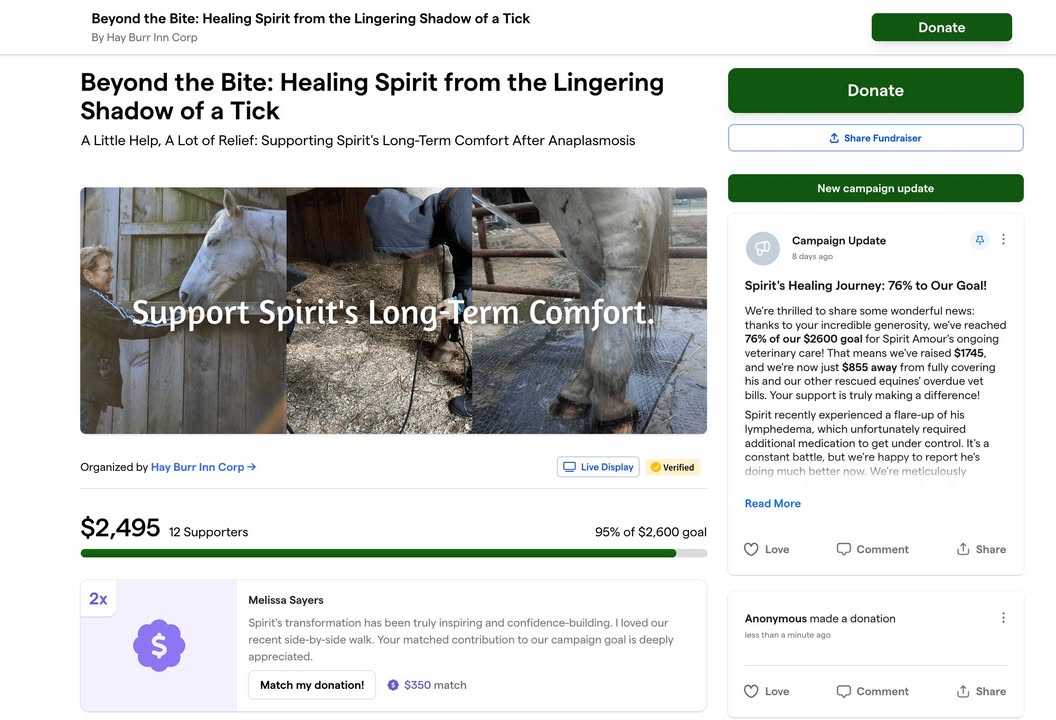Share the anonymous donation post
This screenshot has width=1056, height=720.
[981, 692]
